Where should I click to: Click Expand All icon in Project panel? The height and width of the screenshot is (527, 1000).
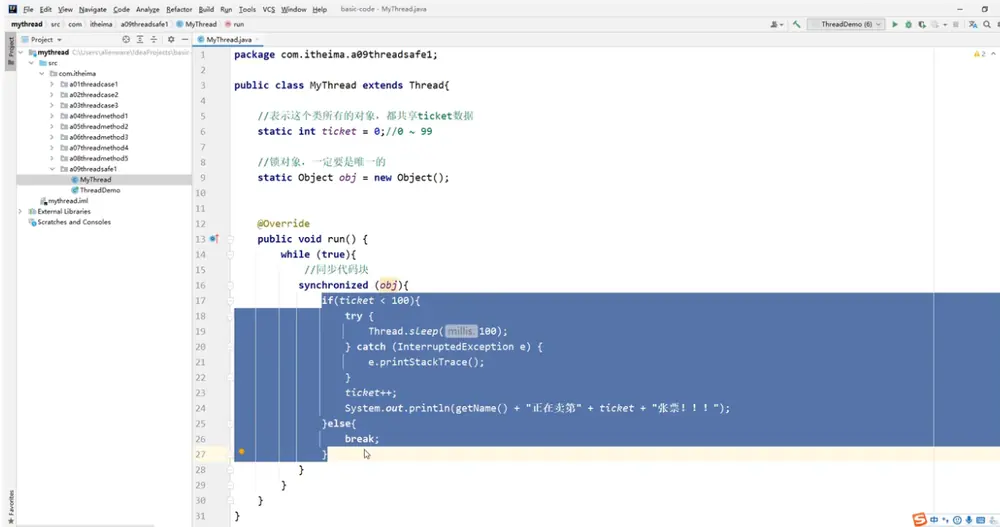click(140, 40)
